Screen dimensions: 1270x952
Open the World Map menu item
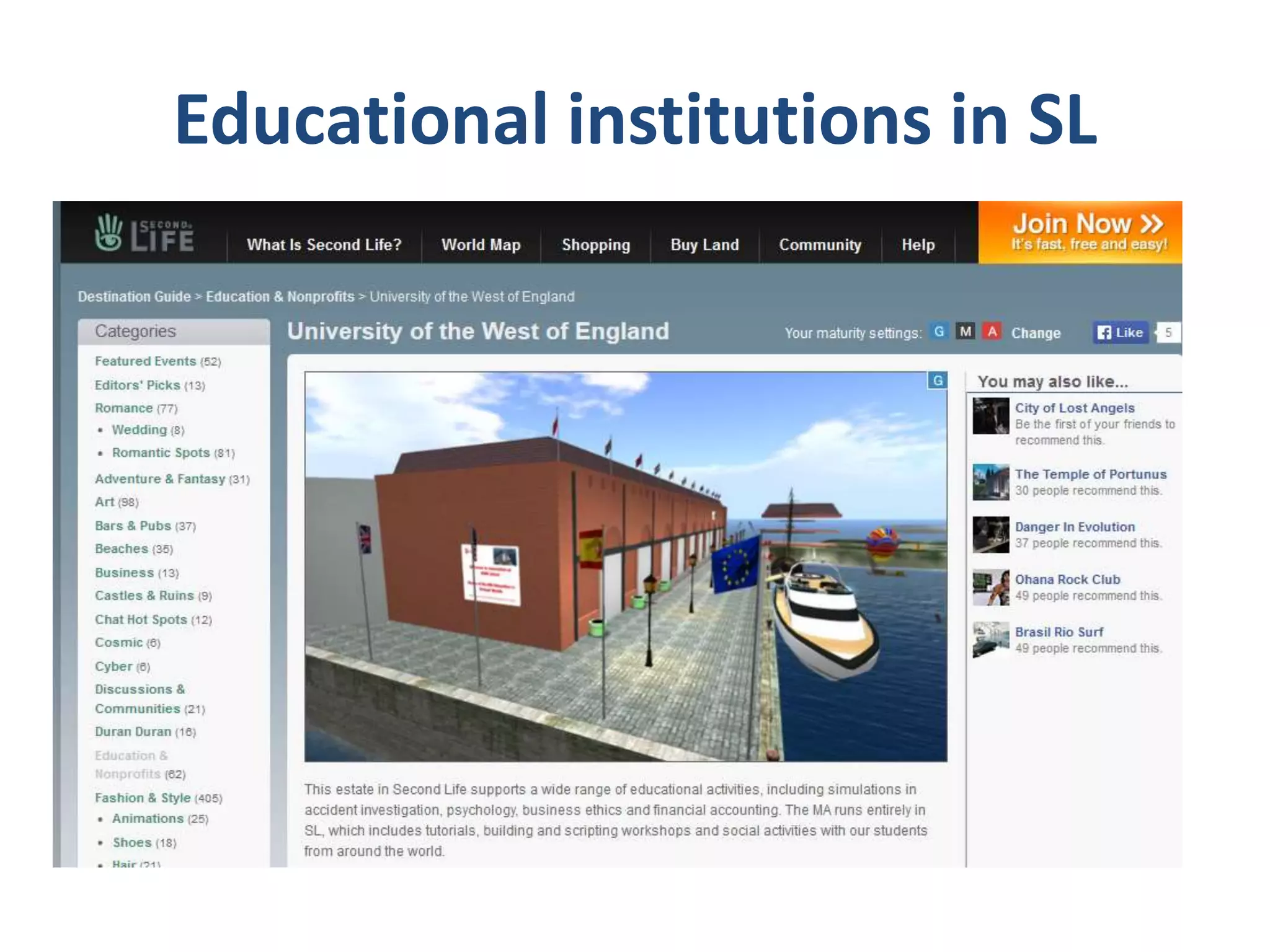coord(481,245)
